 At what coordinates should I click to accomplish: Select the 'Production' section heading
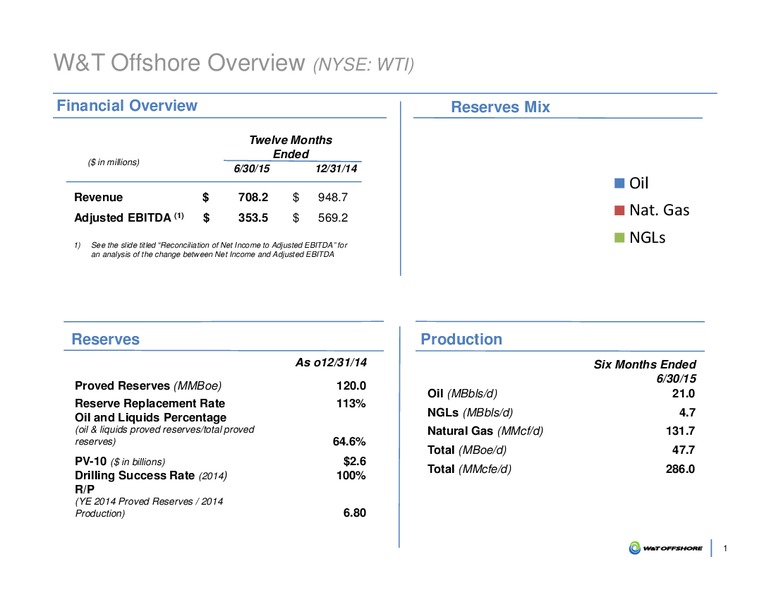pyautogui.click(x=461, y=339)
